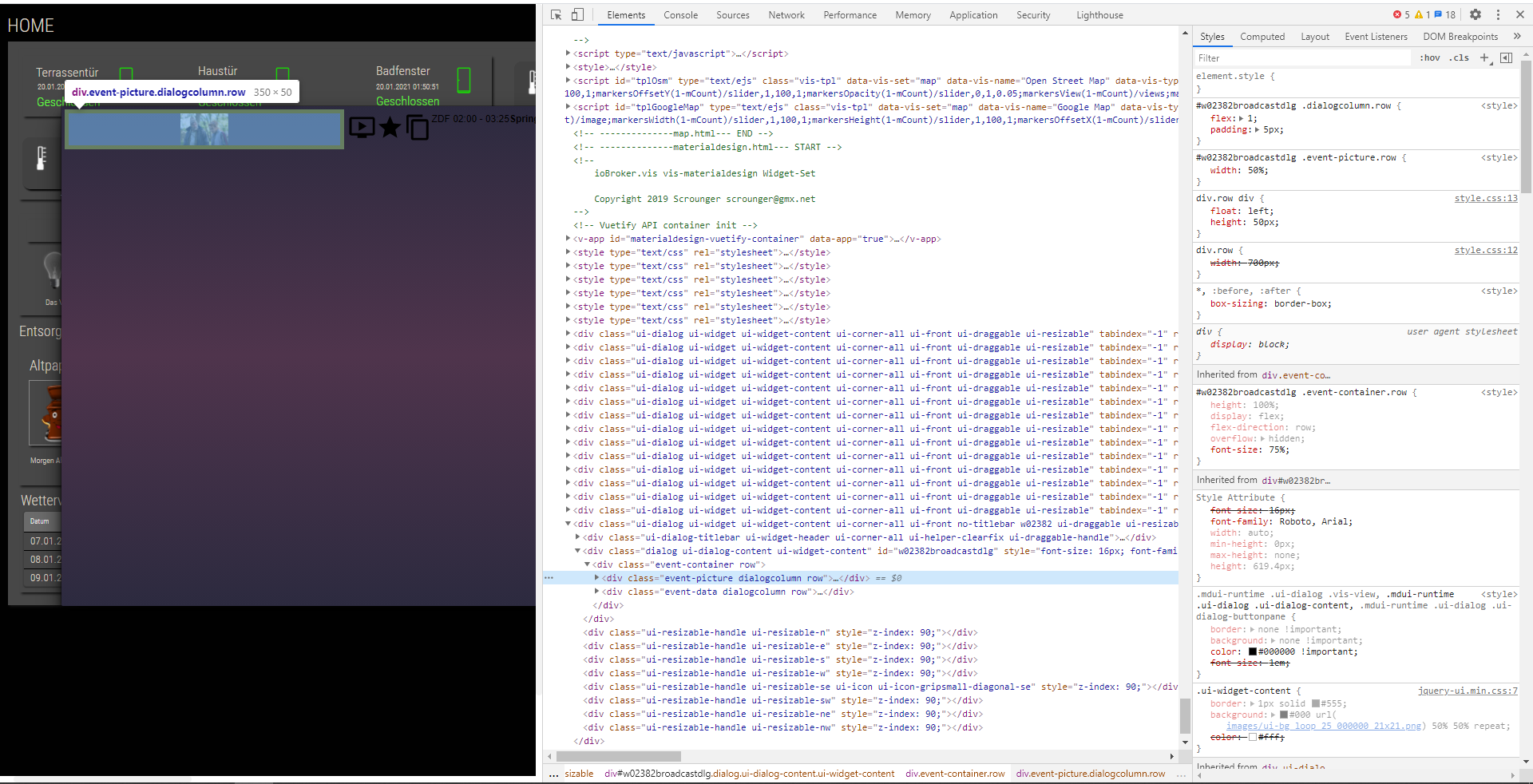Click the light bulb icon
The width and height of the screenshot is (1533, 784).
pyautogui.click(x=52, y=270)
